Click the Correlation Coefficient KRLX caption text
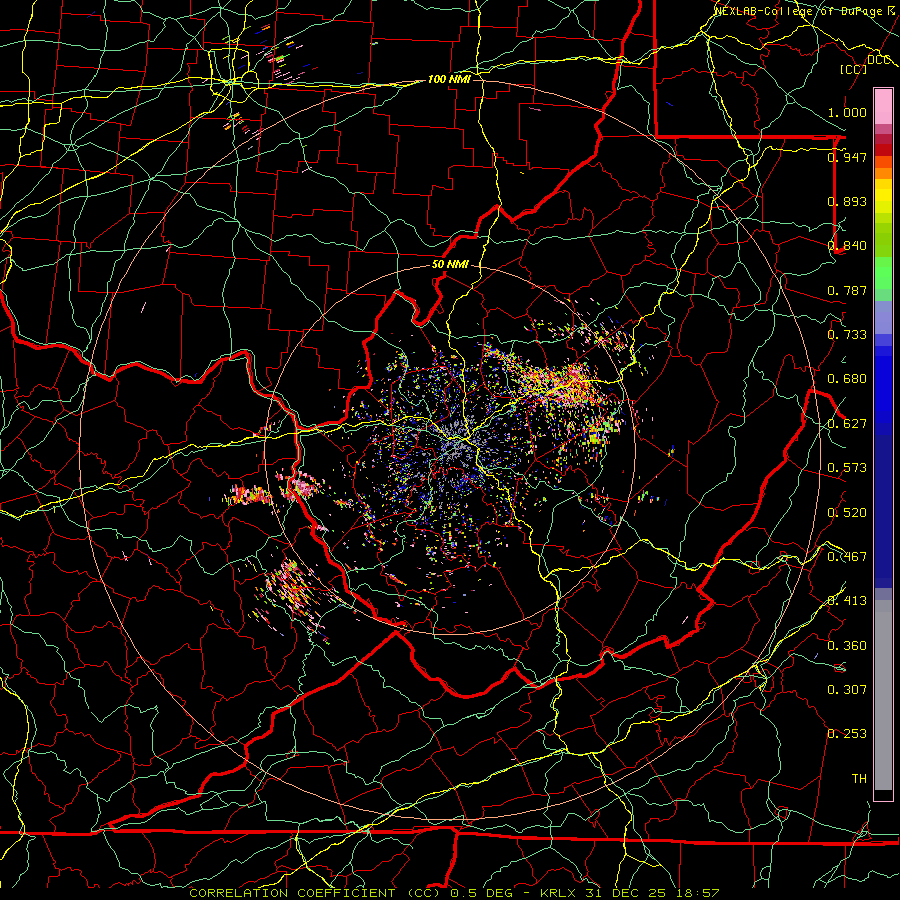This screenshot has height=900, width=900. [453, 893]
